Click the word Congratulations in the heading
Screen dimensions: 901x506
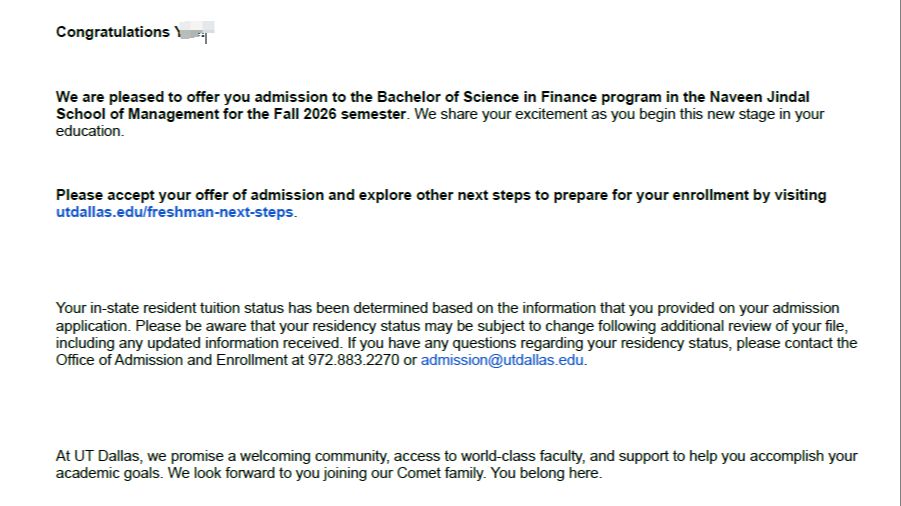(113, 32)
